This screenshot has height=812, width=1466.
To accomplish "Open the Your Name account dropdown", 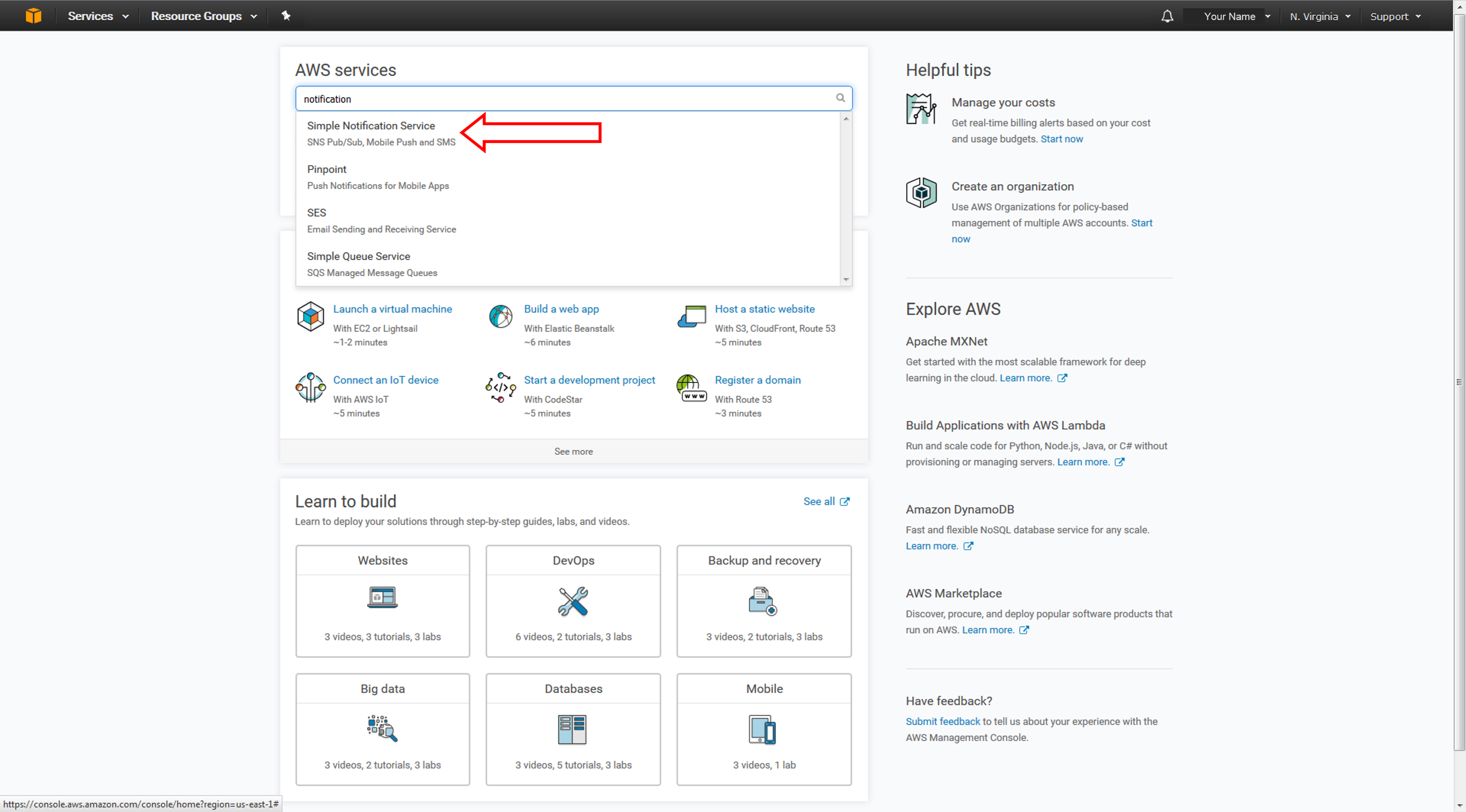I will [x=1237, y=16].
